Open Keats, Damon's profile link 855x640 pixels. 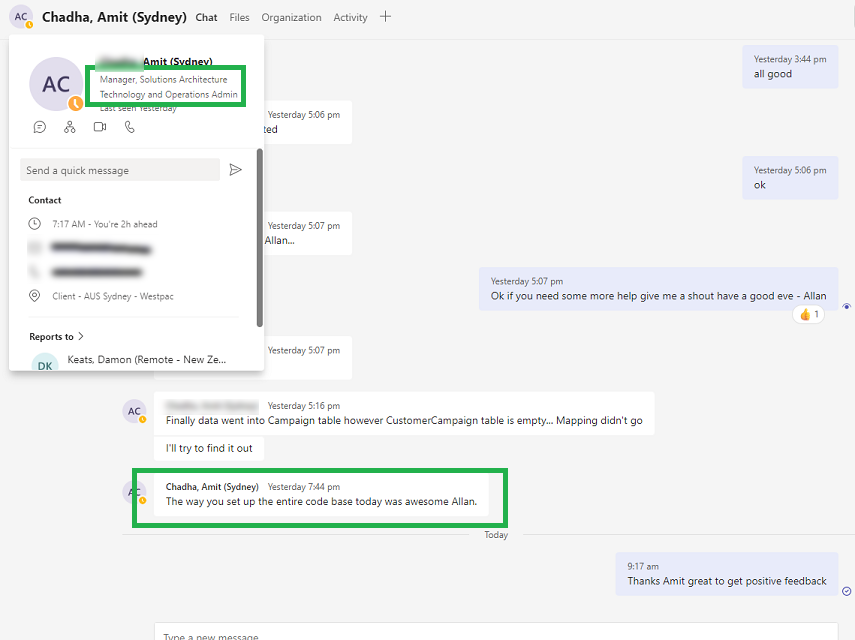(146, 359)
